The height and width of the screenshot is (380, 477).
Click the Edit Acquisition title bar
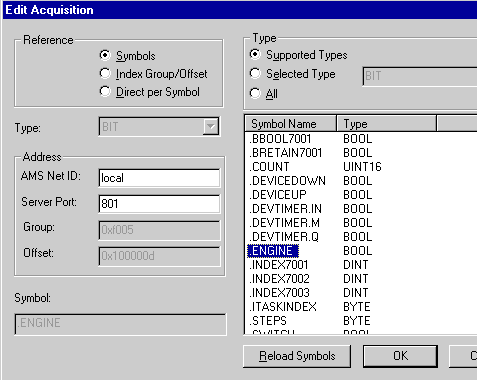(240, 10)
